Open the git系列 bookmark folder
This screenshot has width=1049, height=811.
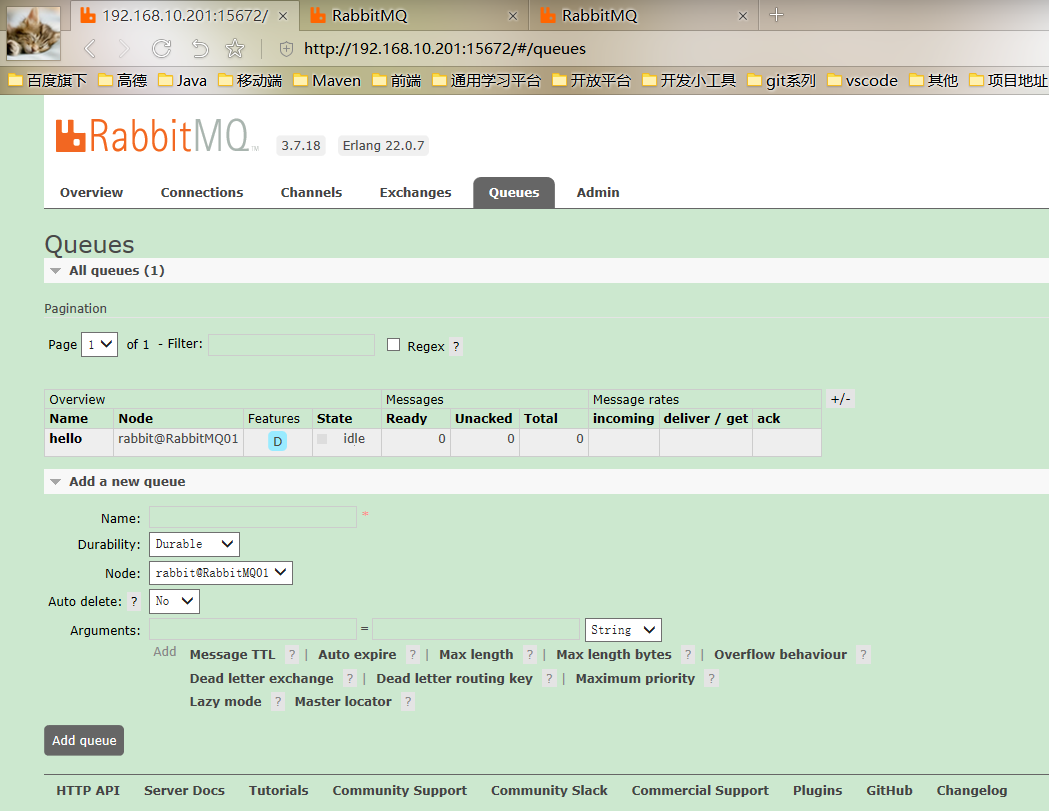click(781, 81)
